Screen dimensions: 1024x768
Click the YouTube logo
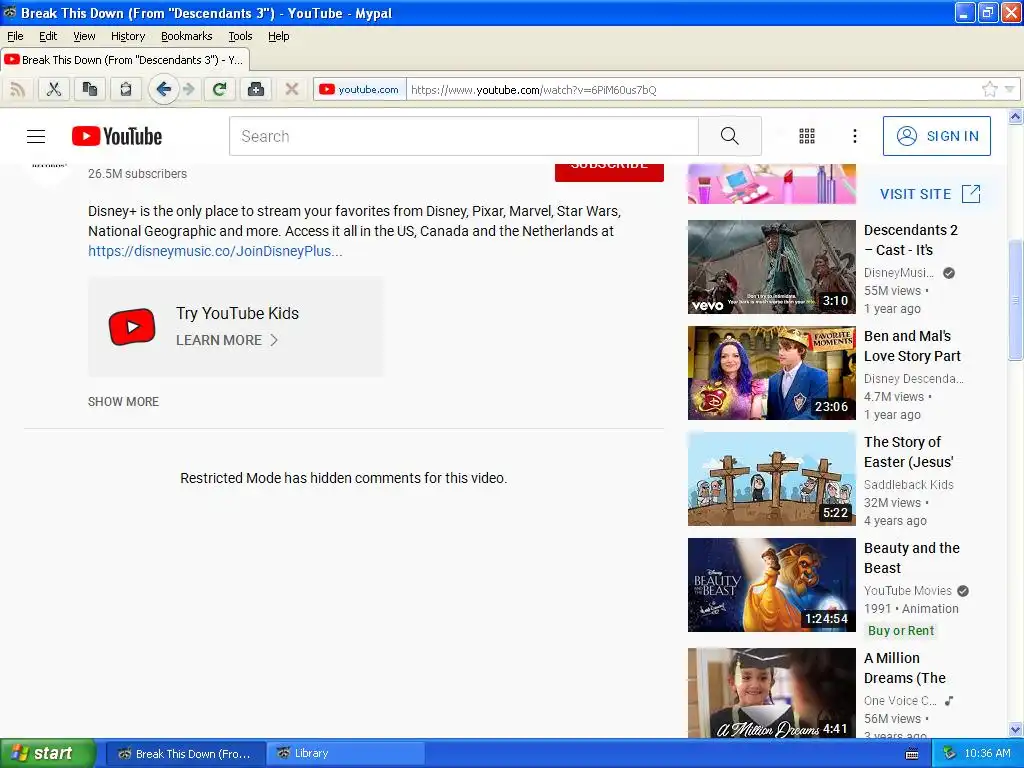(117, 136)
